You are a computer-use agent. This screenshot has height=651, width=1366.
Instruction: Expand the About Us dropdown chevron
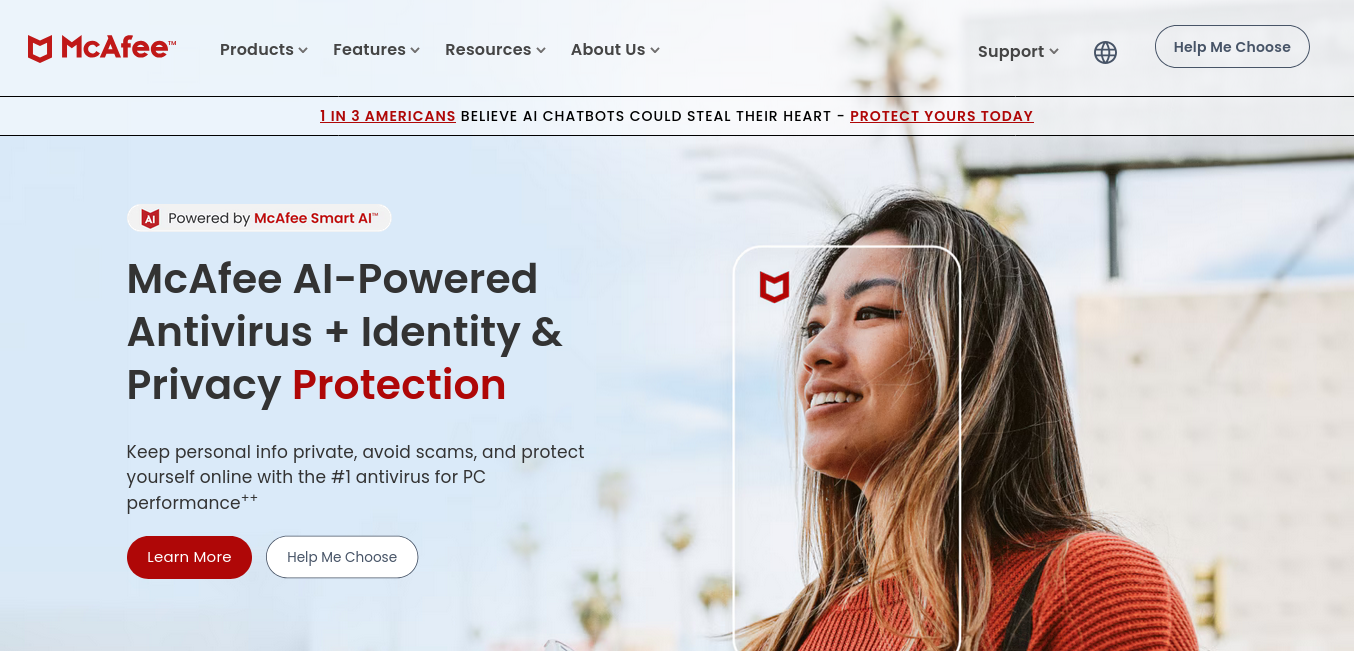[655, 50]
